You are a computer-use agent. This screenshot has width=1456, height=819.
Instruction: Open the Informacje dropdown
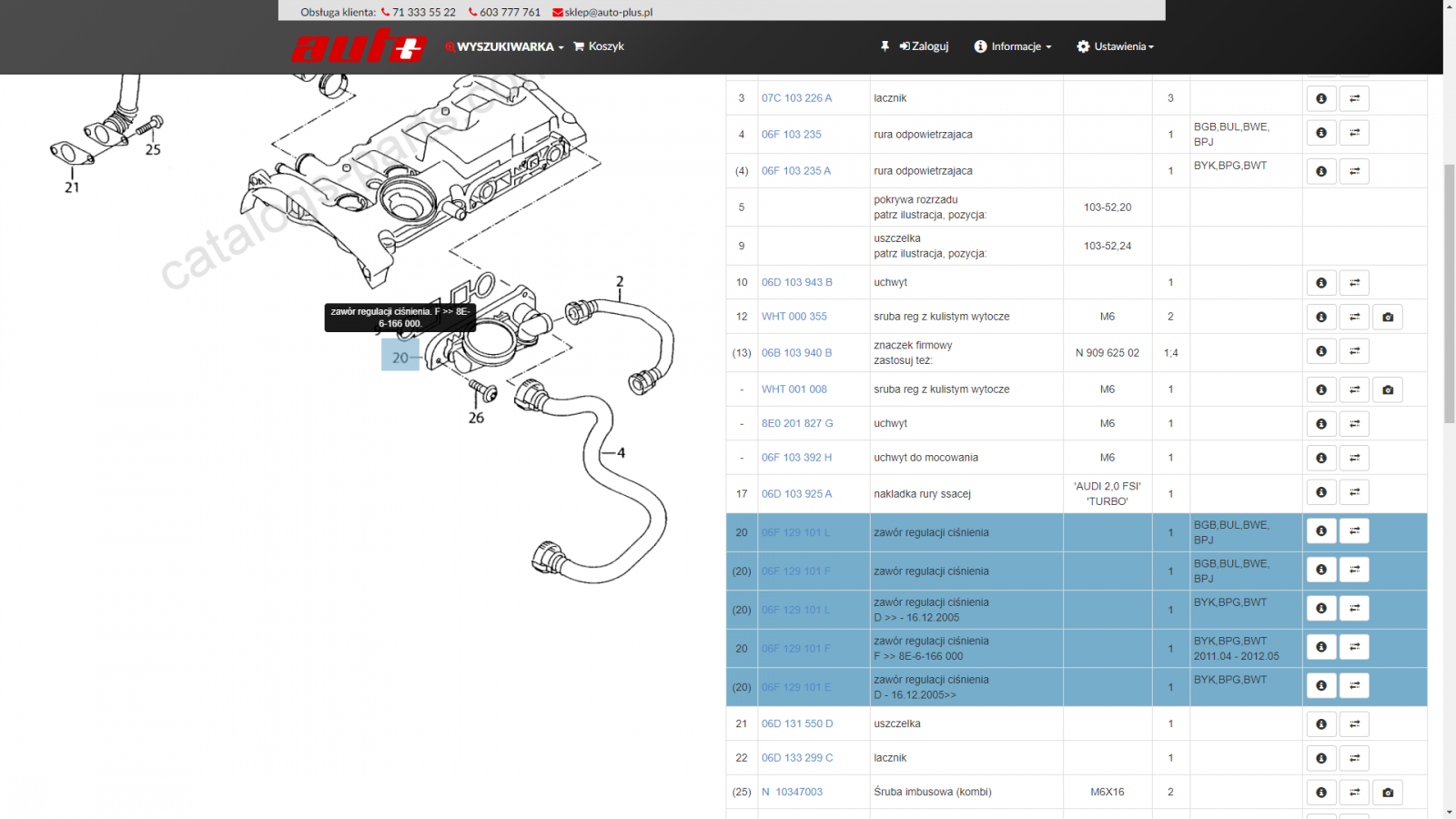click(x=1013, y=46)
